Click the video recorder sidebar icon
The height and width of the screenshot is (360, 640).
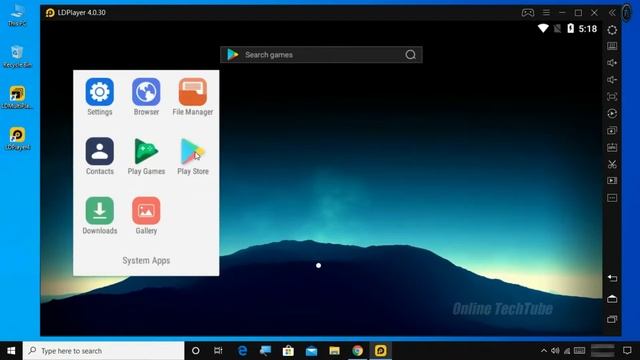(x=612, y=181)
